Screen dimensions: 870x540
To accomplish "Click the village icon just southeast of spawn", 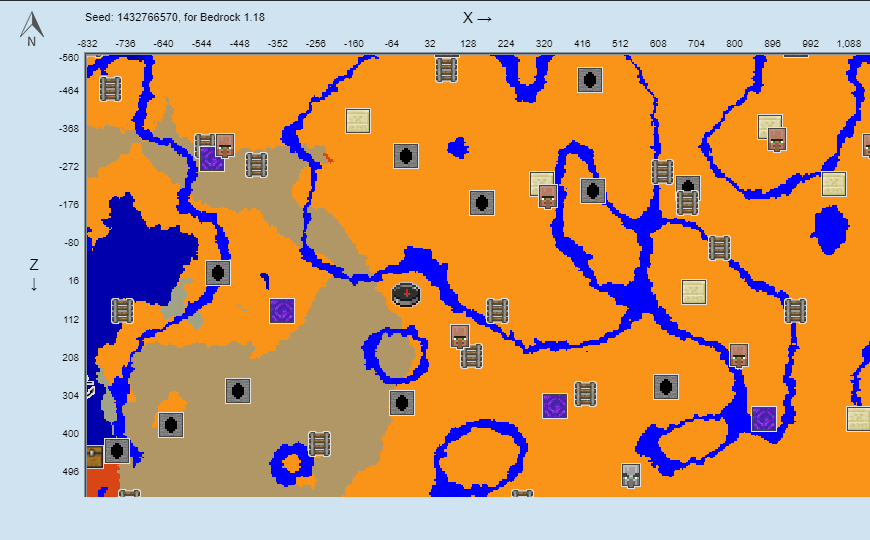I will (460, 336).
